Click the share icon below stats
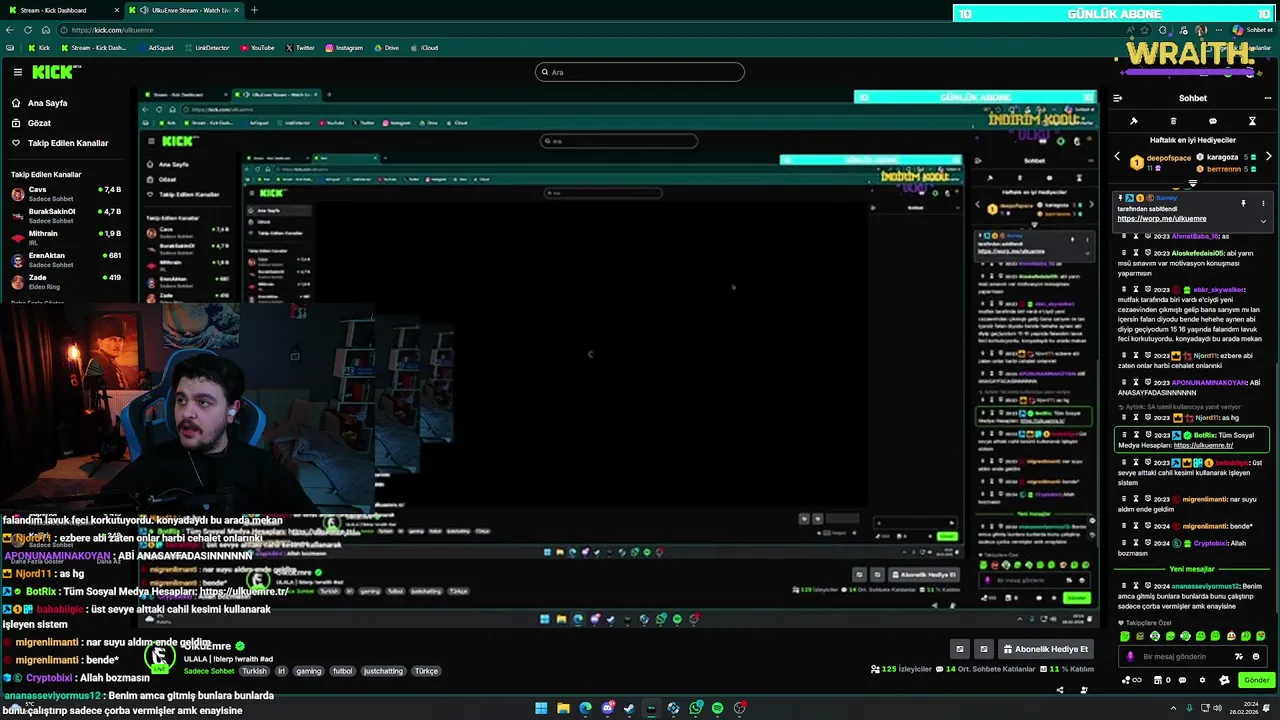The image size is (1280, 720). coord(1060,690)
